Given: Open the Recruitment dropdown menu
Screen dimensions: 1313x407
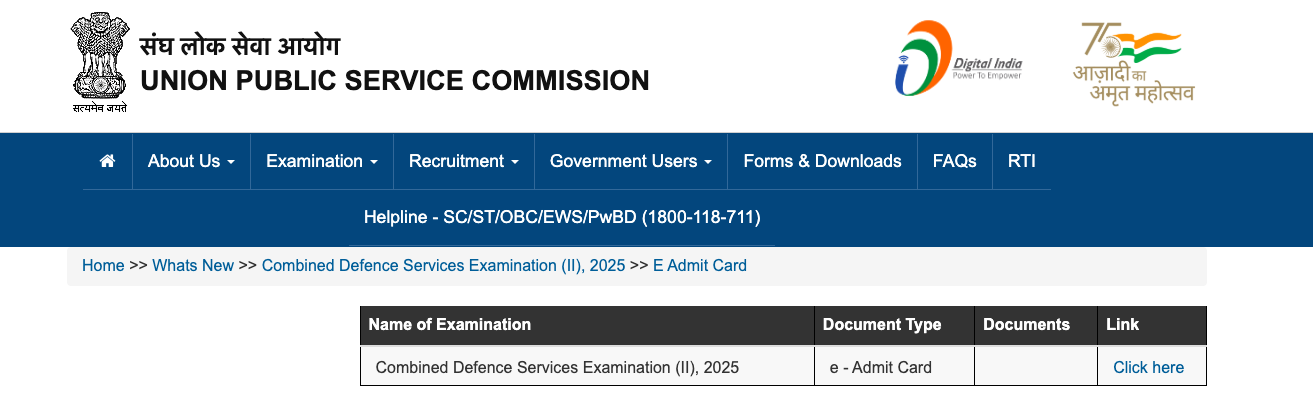Looking at the screenshot, I should coord(464,161).
